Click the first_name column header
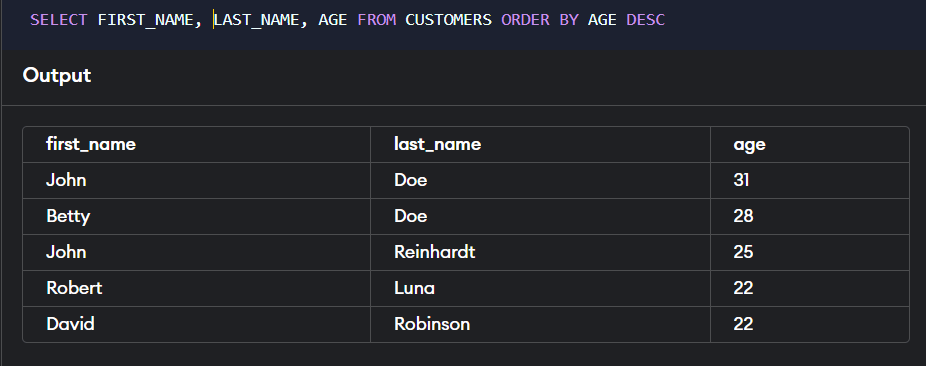 click(x=91, y=144)
